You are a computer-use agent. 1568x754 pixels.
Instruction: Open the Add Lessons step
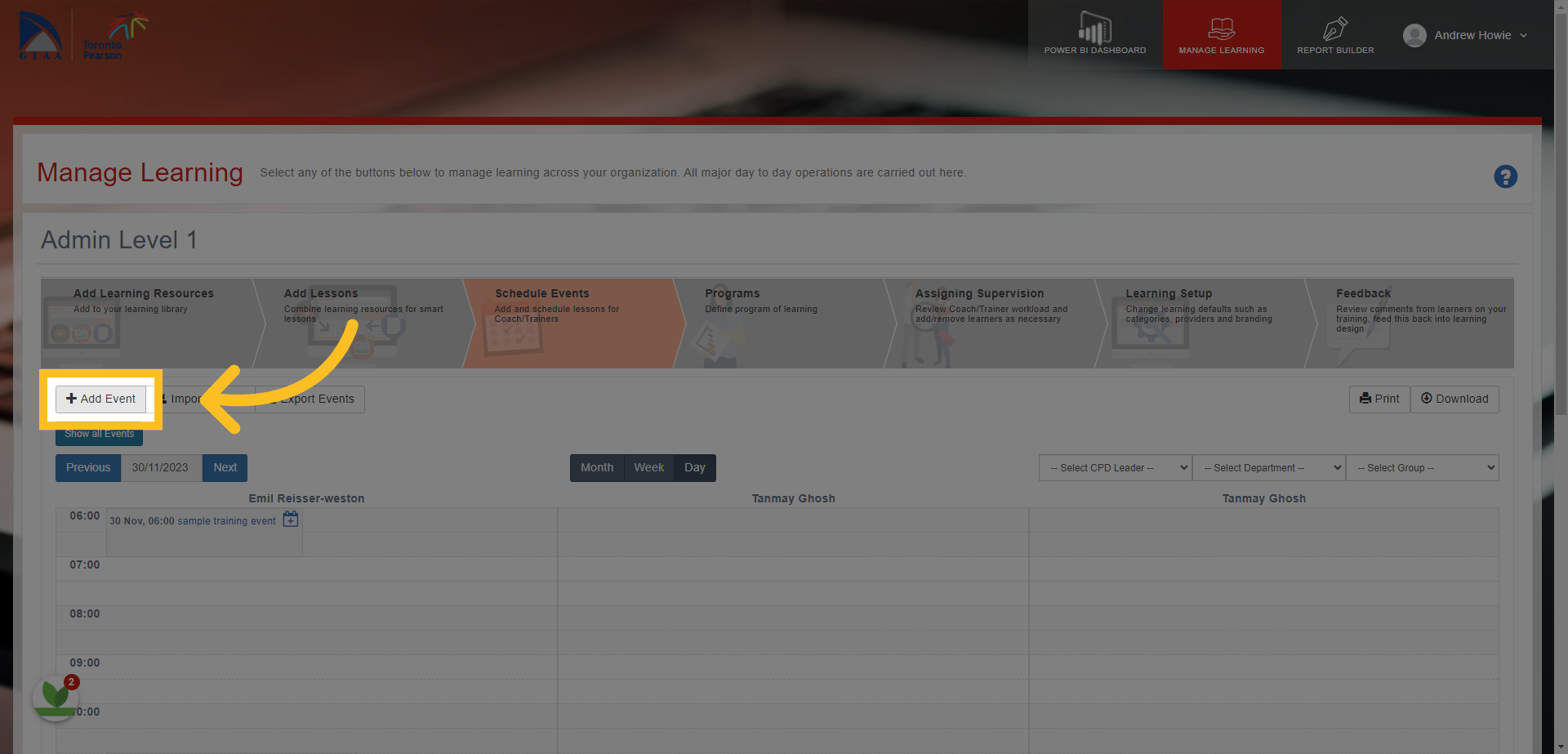pyautogui.click(x=364, y=323)
